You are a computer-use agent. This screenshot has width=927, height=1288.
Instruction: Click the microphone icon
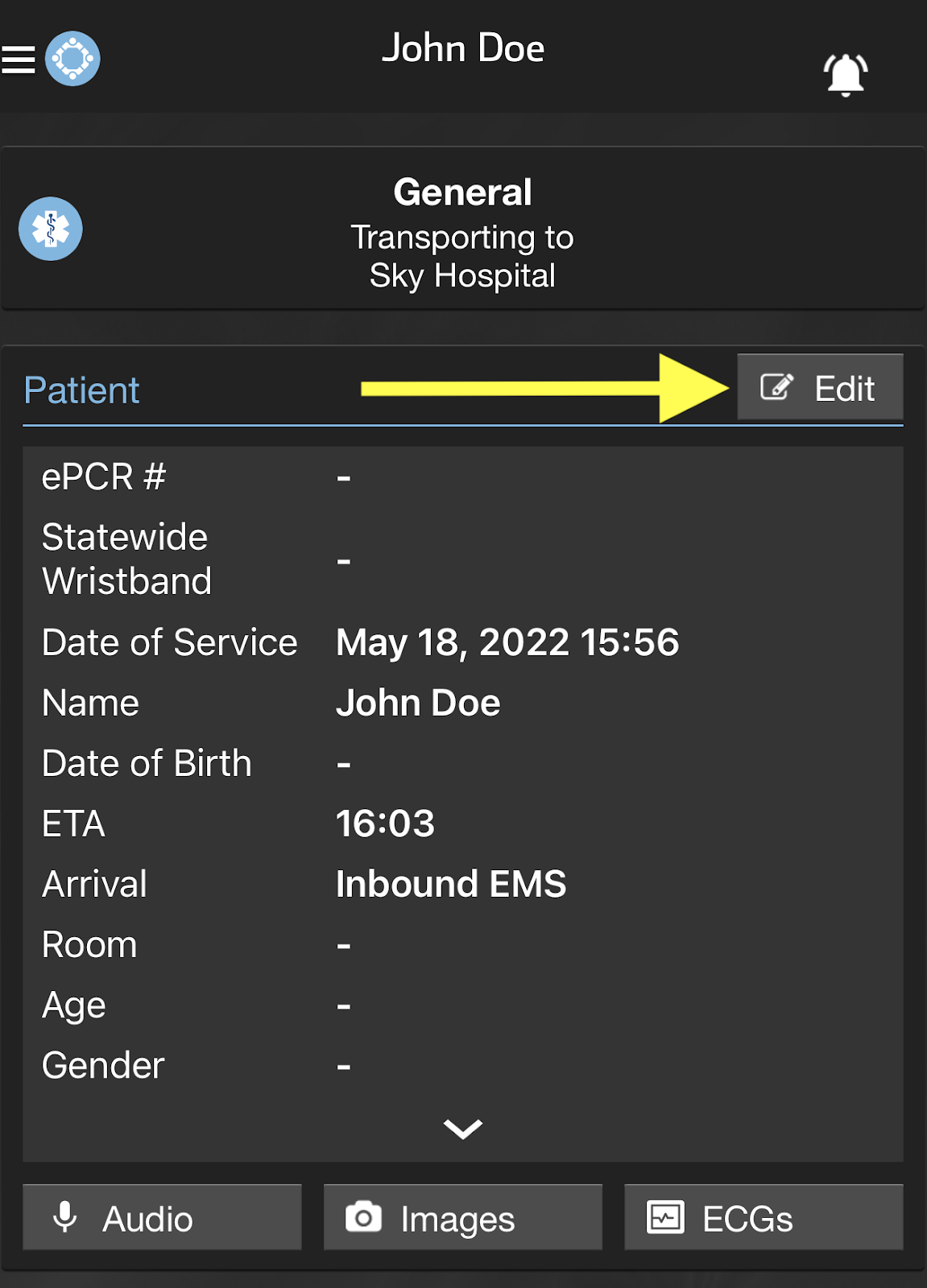coord(64,1217)
